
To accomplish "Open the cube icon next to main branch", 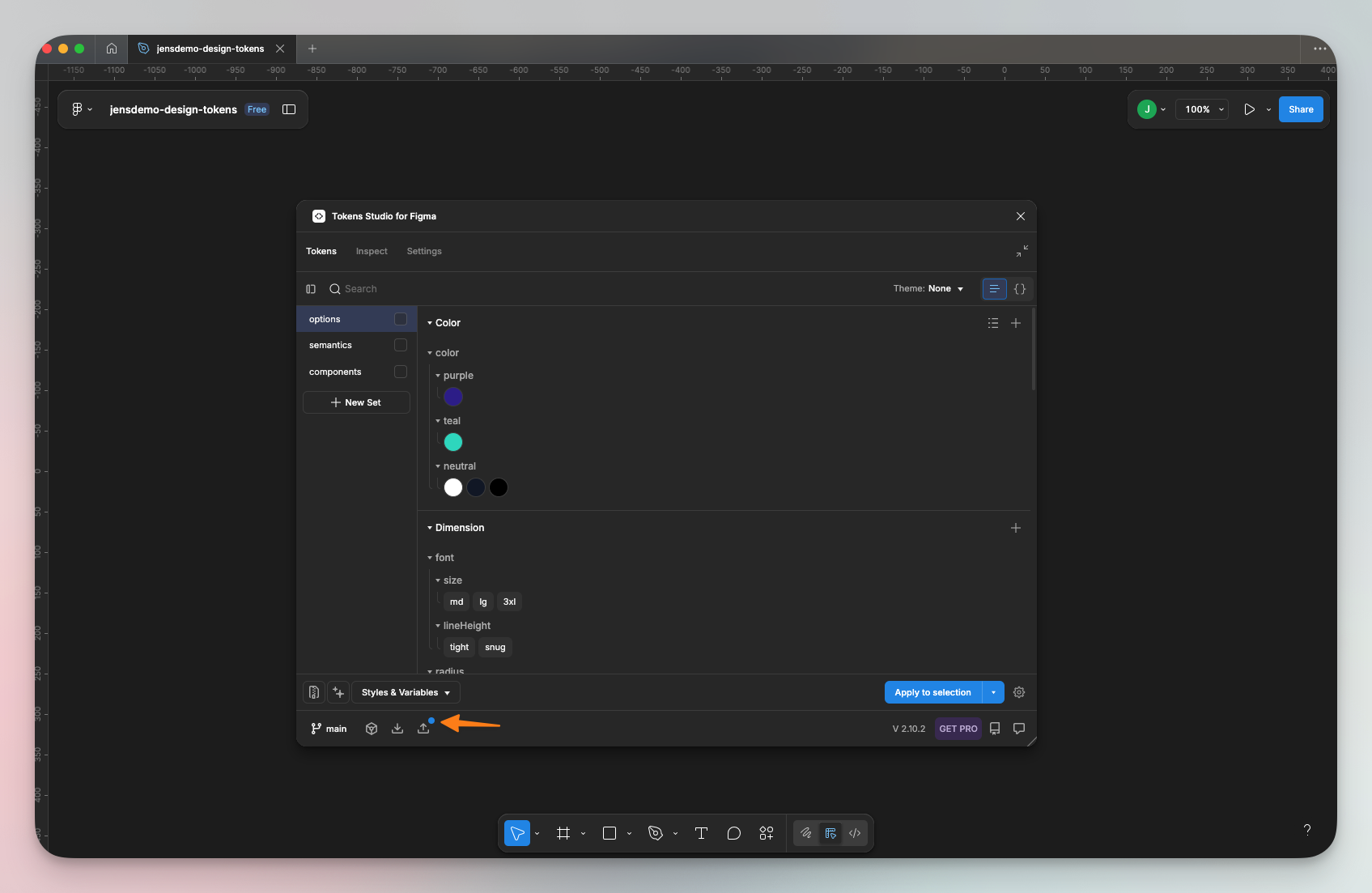I will pyautogui.click(x=372, y=729).
